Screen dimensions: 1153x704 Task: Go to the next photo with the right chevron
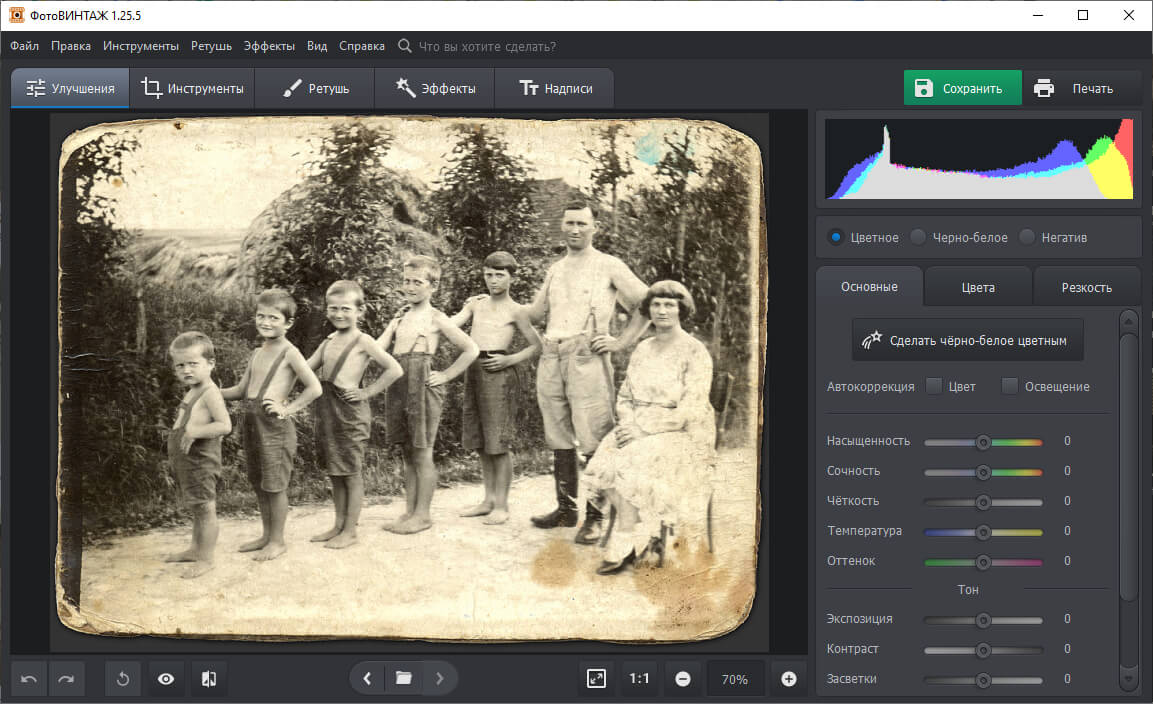[x=440, y=678]
